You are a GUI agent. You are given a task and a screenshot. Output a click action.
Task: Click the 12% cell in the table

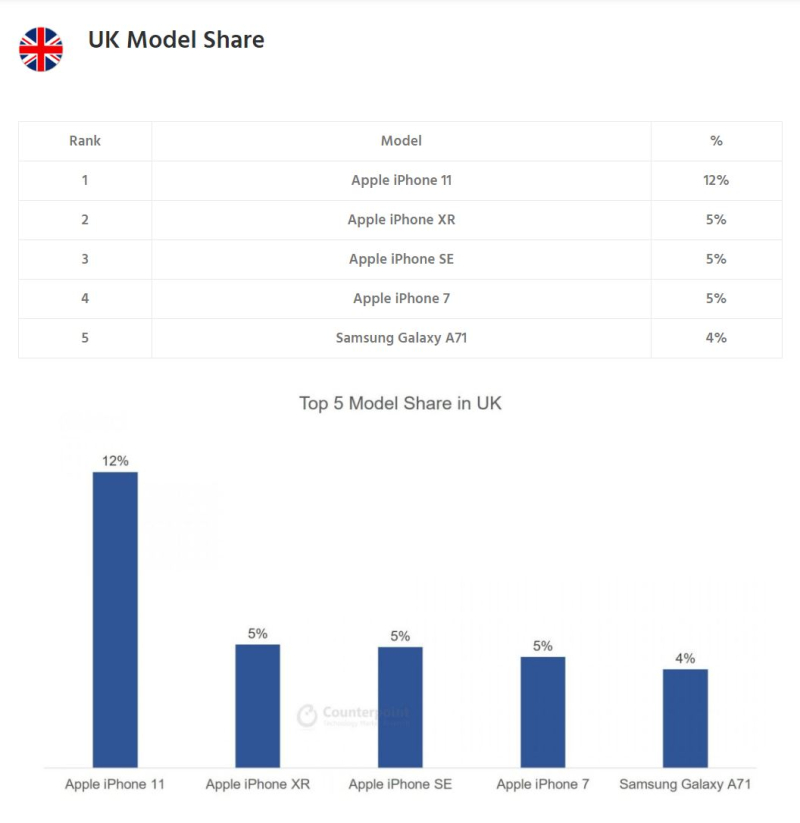716,180
